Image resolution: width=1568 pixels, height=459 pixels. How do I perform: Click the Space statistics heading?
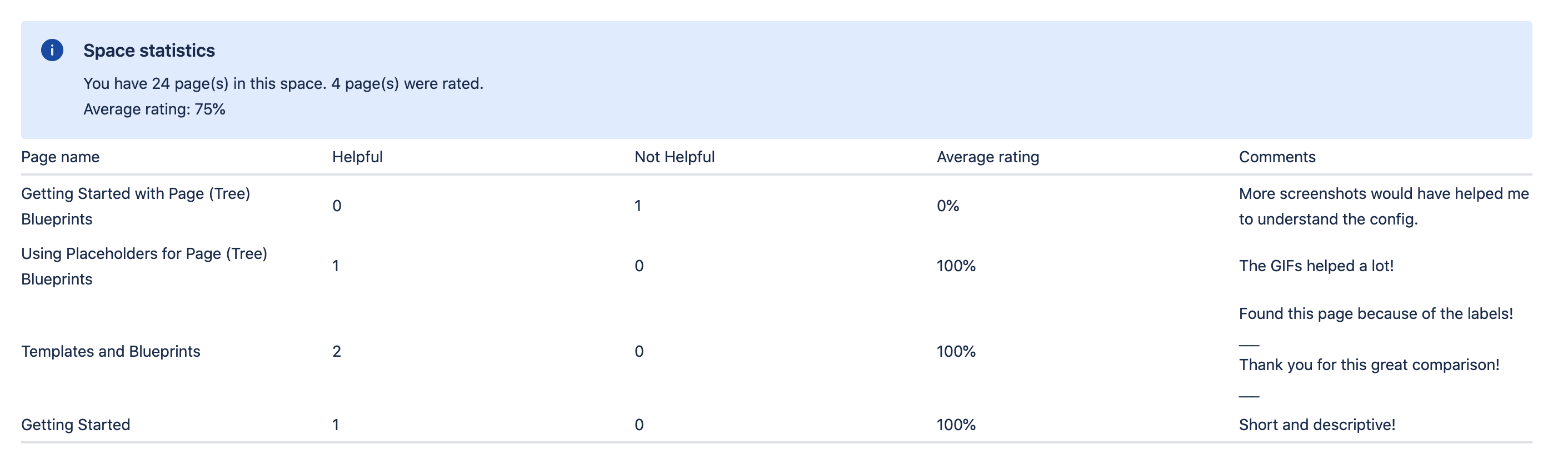click(x=148, y=51)
